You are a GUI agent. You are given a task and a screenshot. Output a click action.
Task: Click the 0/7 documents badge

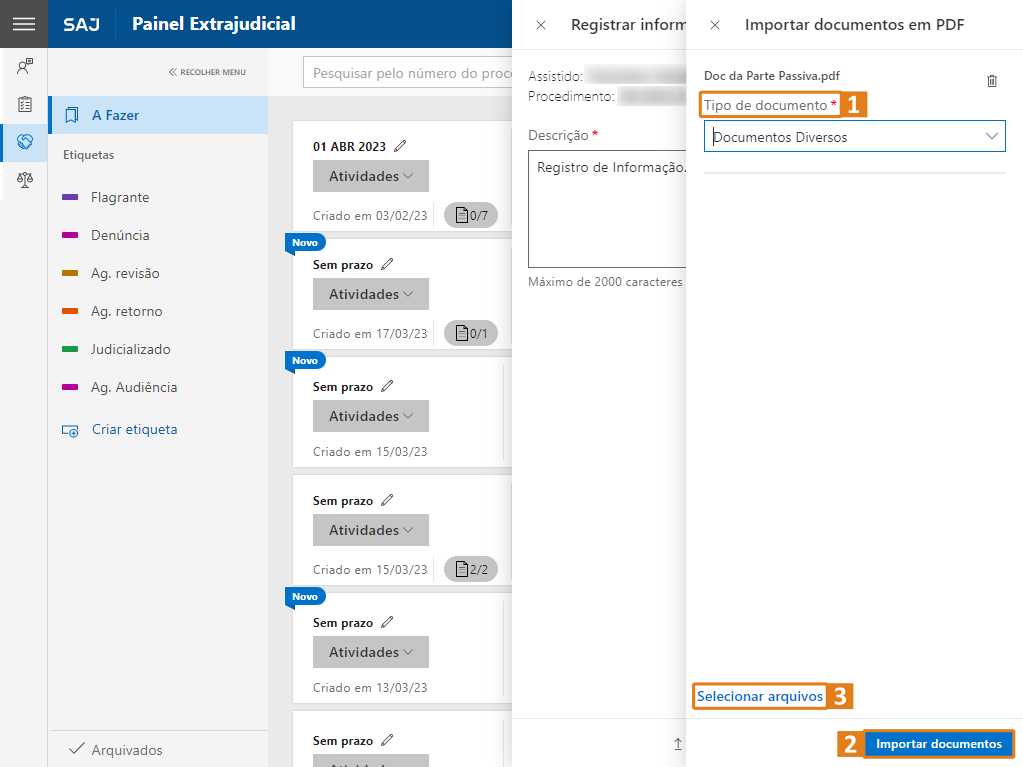[471, 215]
